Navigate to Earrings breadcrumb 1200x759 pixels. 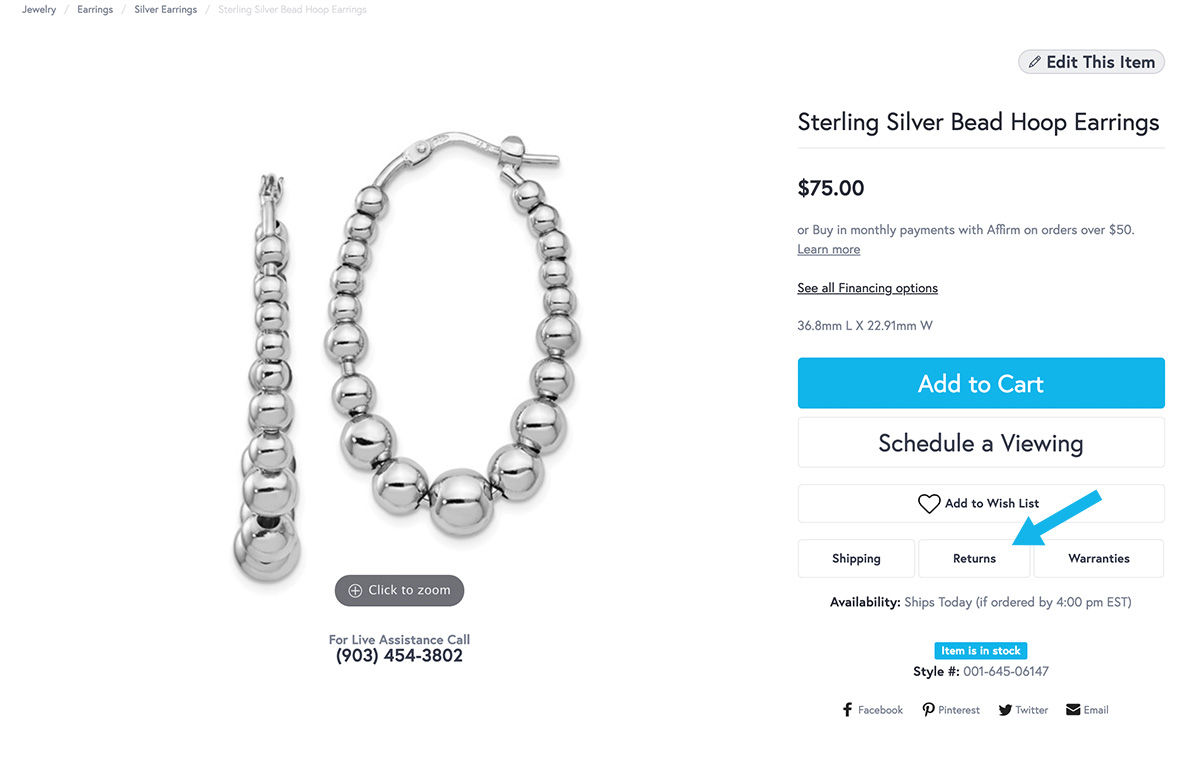pos(95,10)
